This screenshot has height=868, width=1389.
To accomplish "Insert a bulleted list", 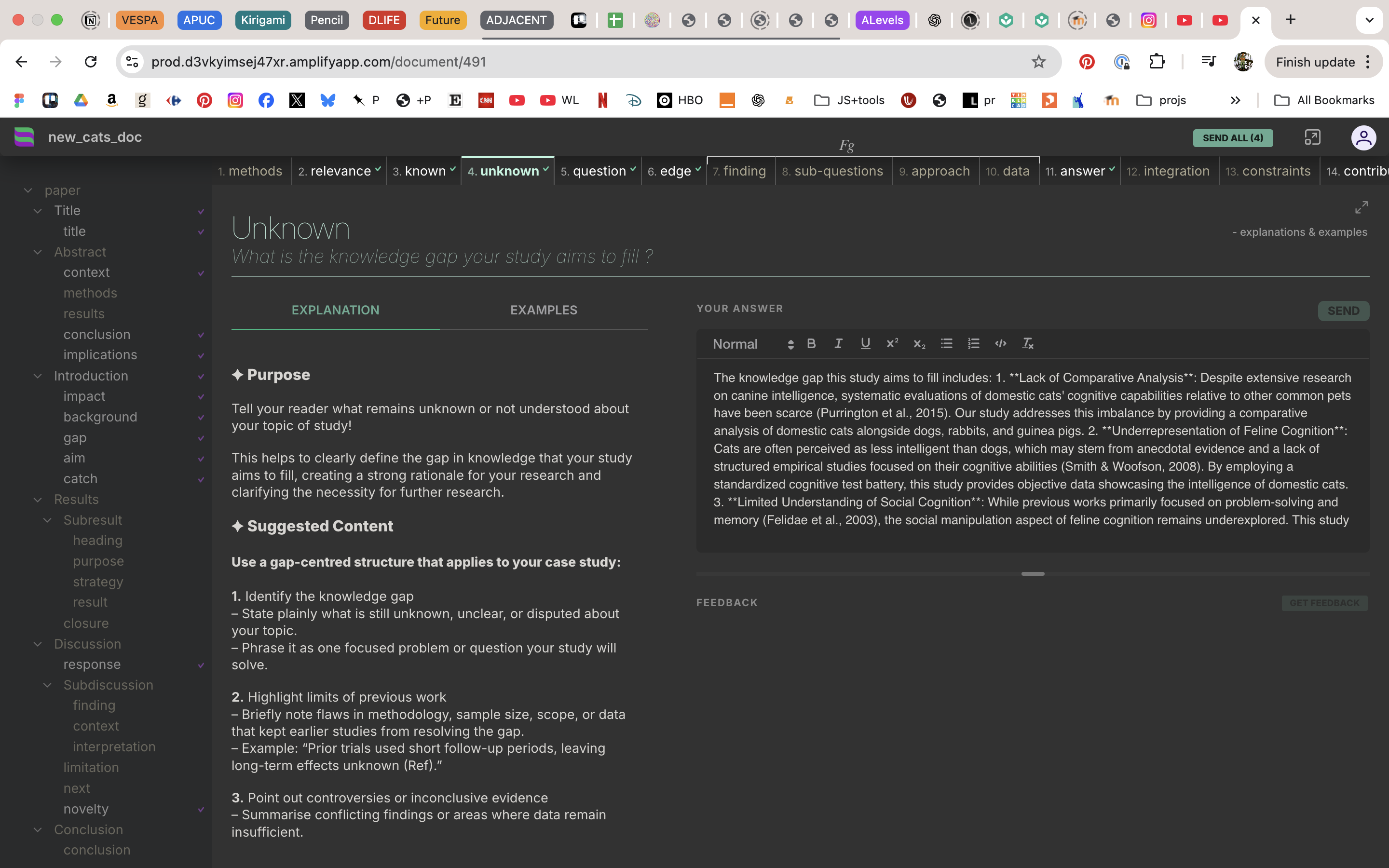I will 946,343.
